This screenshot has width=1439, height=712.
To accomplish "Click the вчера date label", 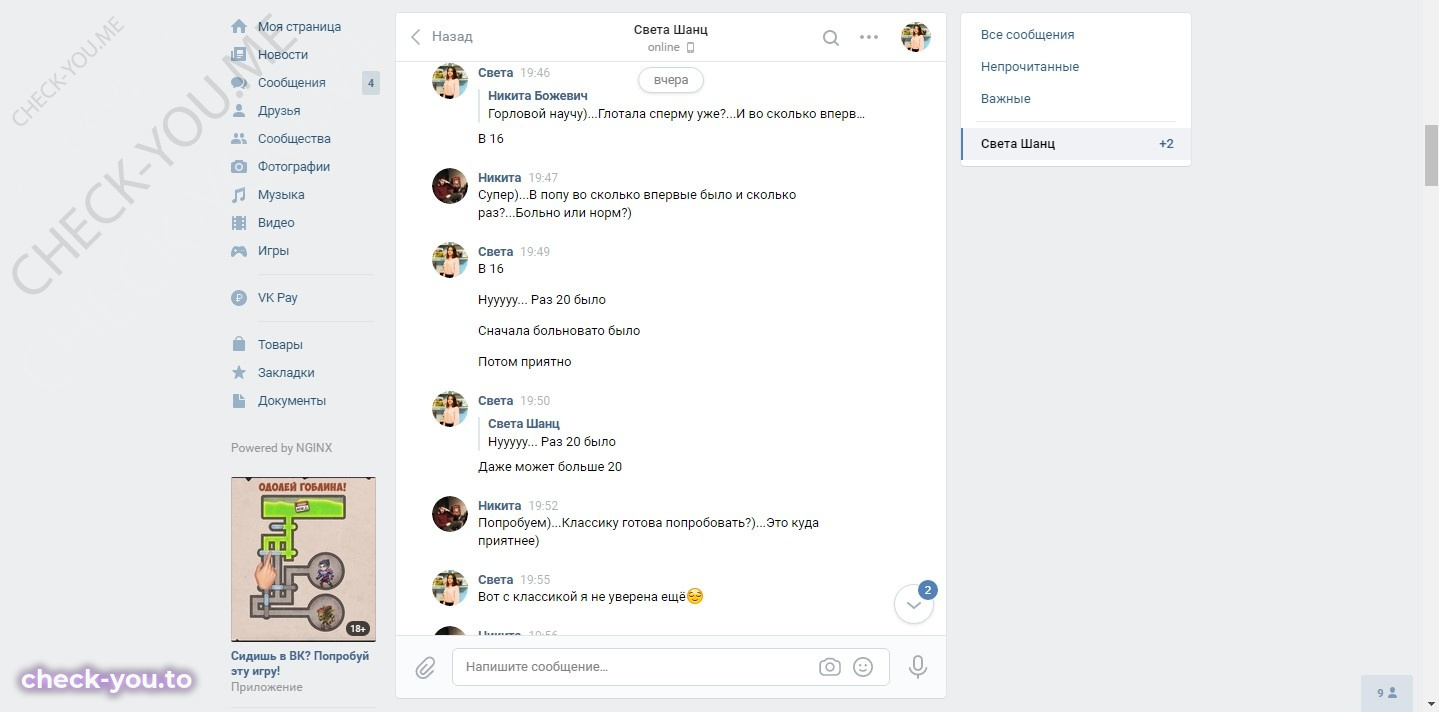I will (x=671, y=80).
